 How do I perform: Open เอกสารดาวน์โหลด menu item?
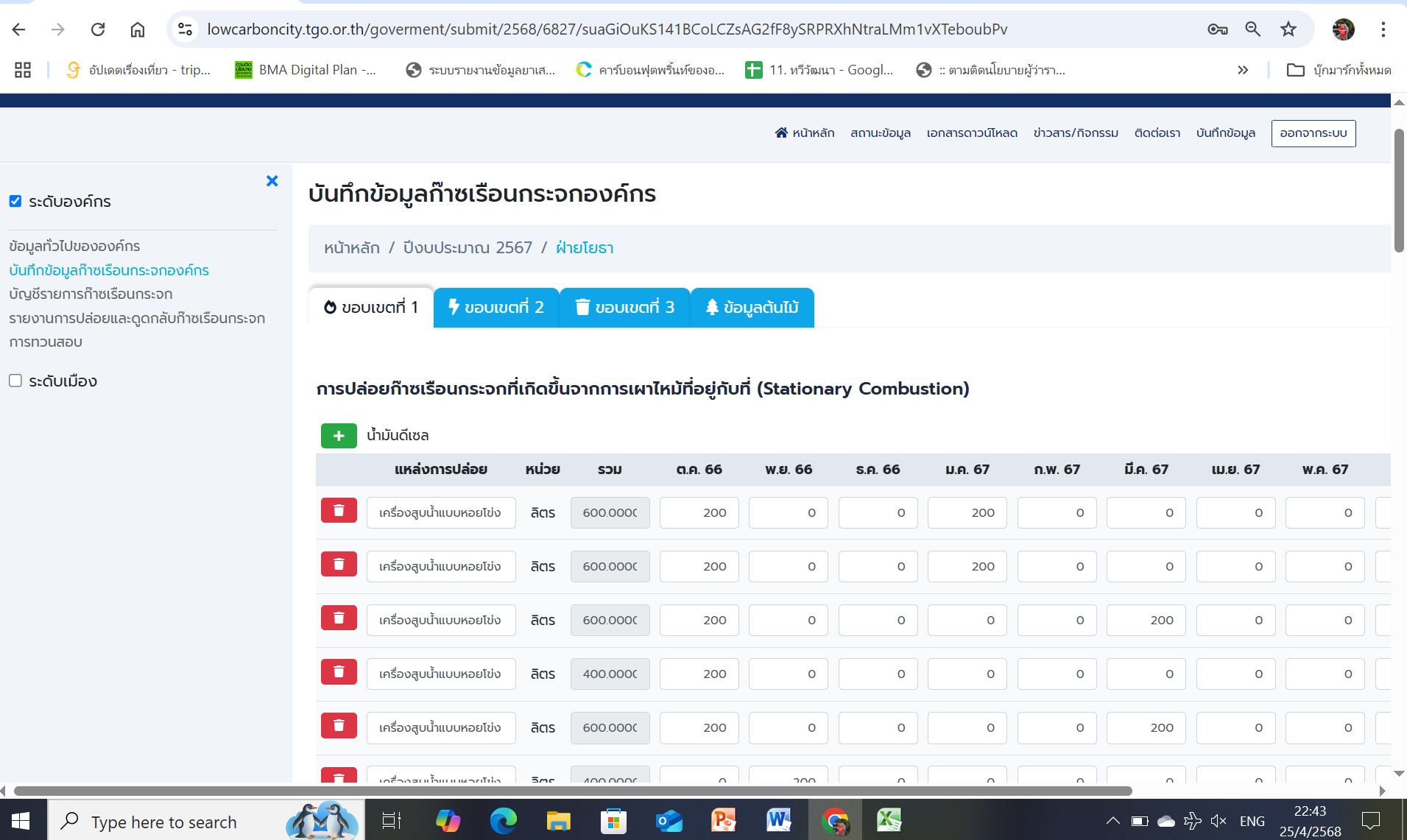point(972,133)
